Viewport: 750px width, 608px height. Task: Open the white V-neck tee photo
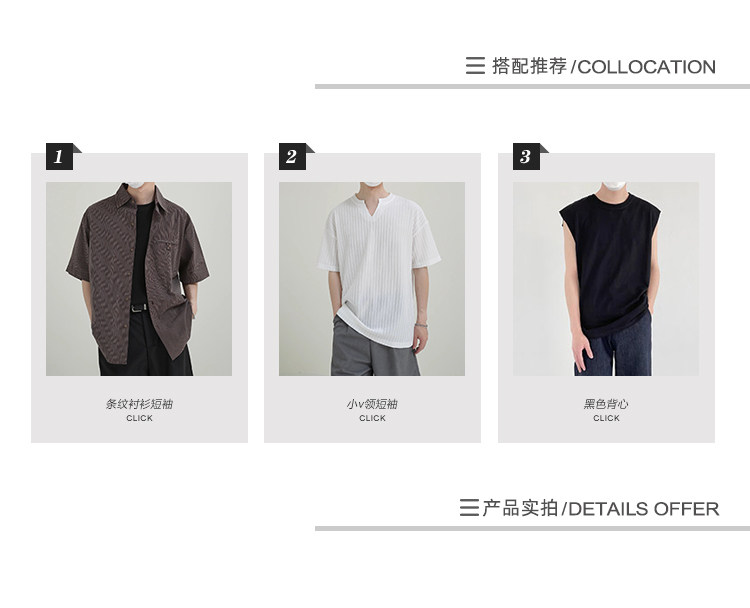point(372,279)
